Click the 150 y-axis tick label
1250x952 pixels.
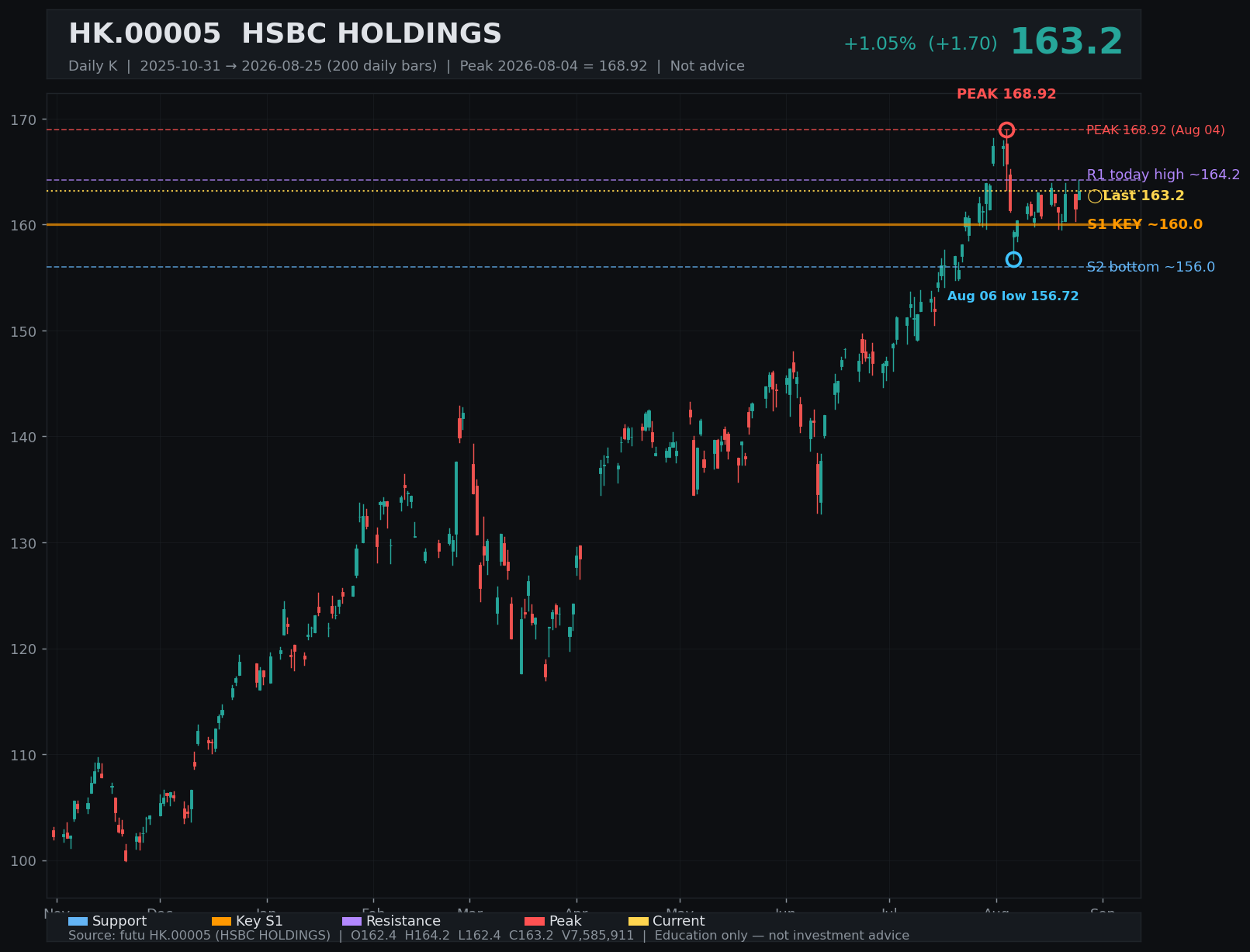tap(23, 331)
